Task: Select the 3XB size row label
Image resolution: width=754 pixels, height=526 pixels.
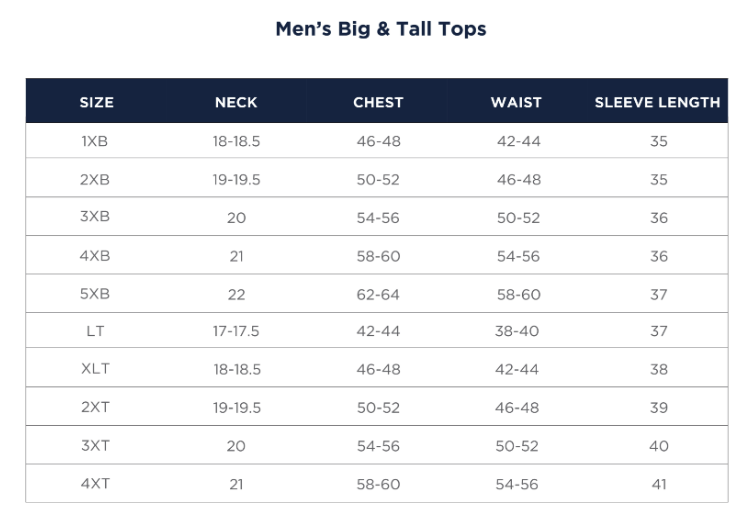Action: (95, 217)
